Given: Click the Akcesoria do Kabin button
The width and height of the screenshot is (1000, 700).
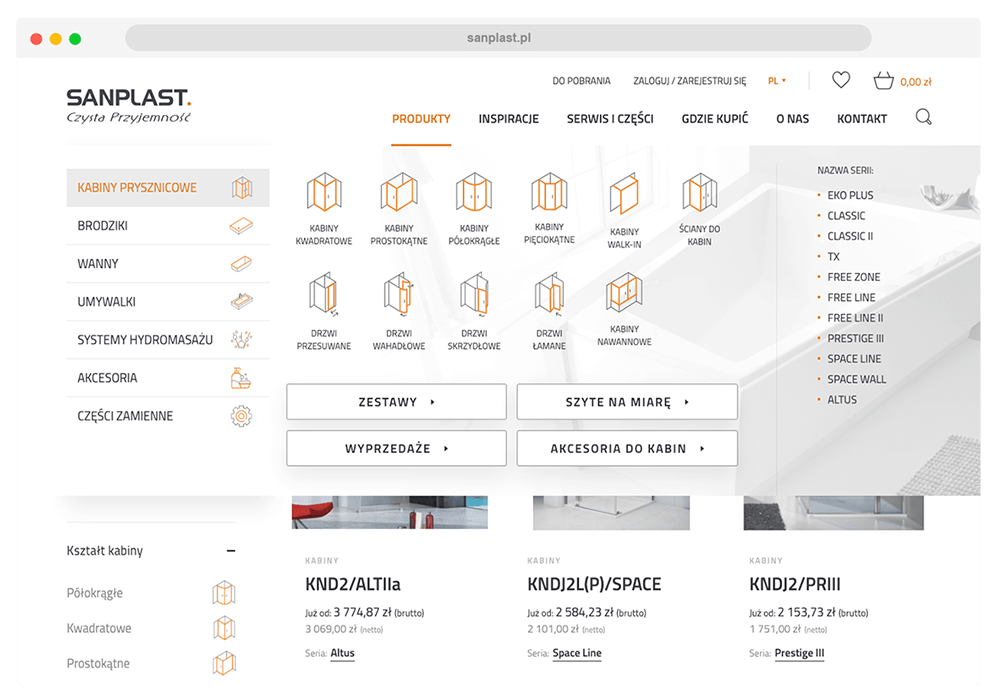Looking at the screenshot, I should click(x=627, y=448).
